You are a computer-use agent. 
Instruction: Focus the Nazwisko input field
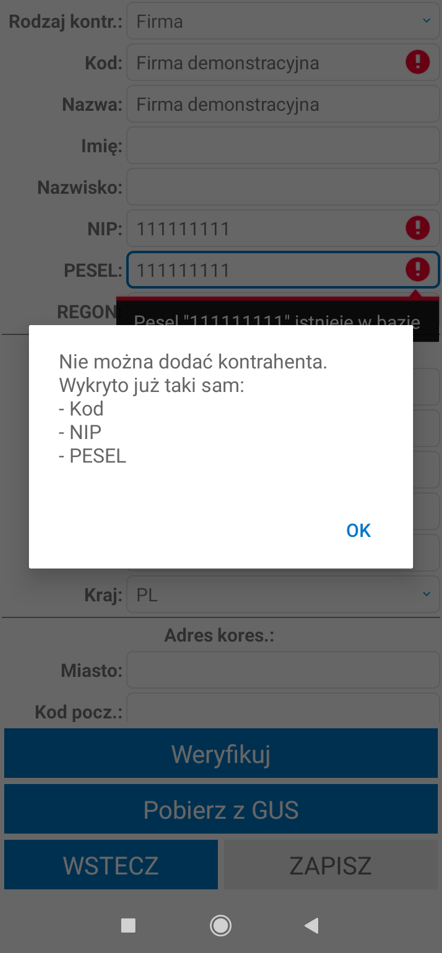[x=283, y=187]
